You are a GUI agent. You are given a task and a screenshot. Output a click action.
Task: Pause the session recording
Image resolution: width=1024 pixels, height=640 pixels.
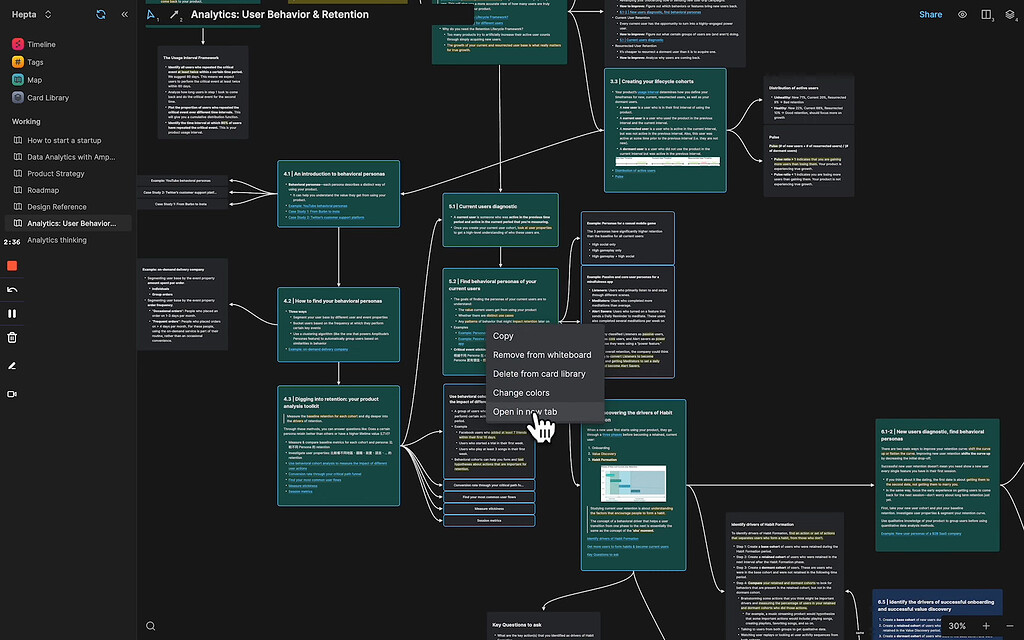pos(11,314)
